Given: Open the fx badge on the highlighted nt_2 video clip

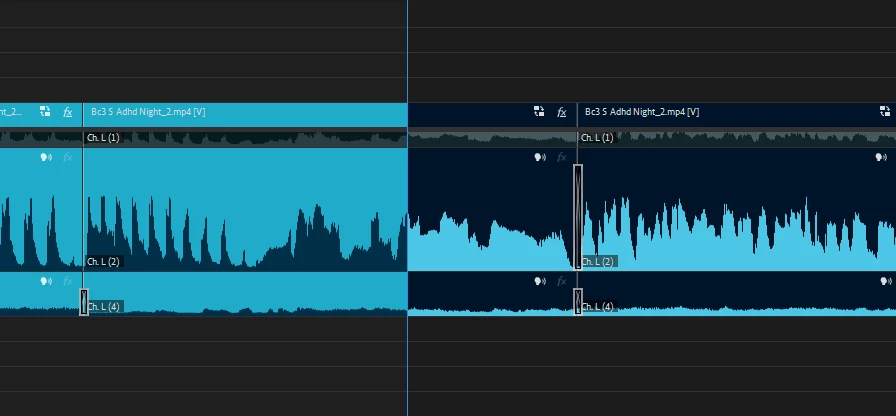Looking at the screenshot, I should tap(67, 112).
